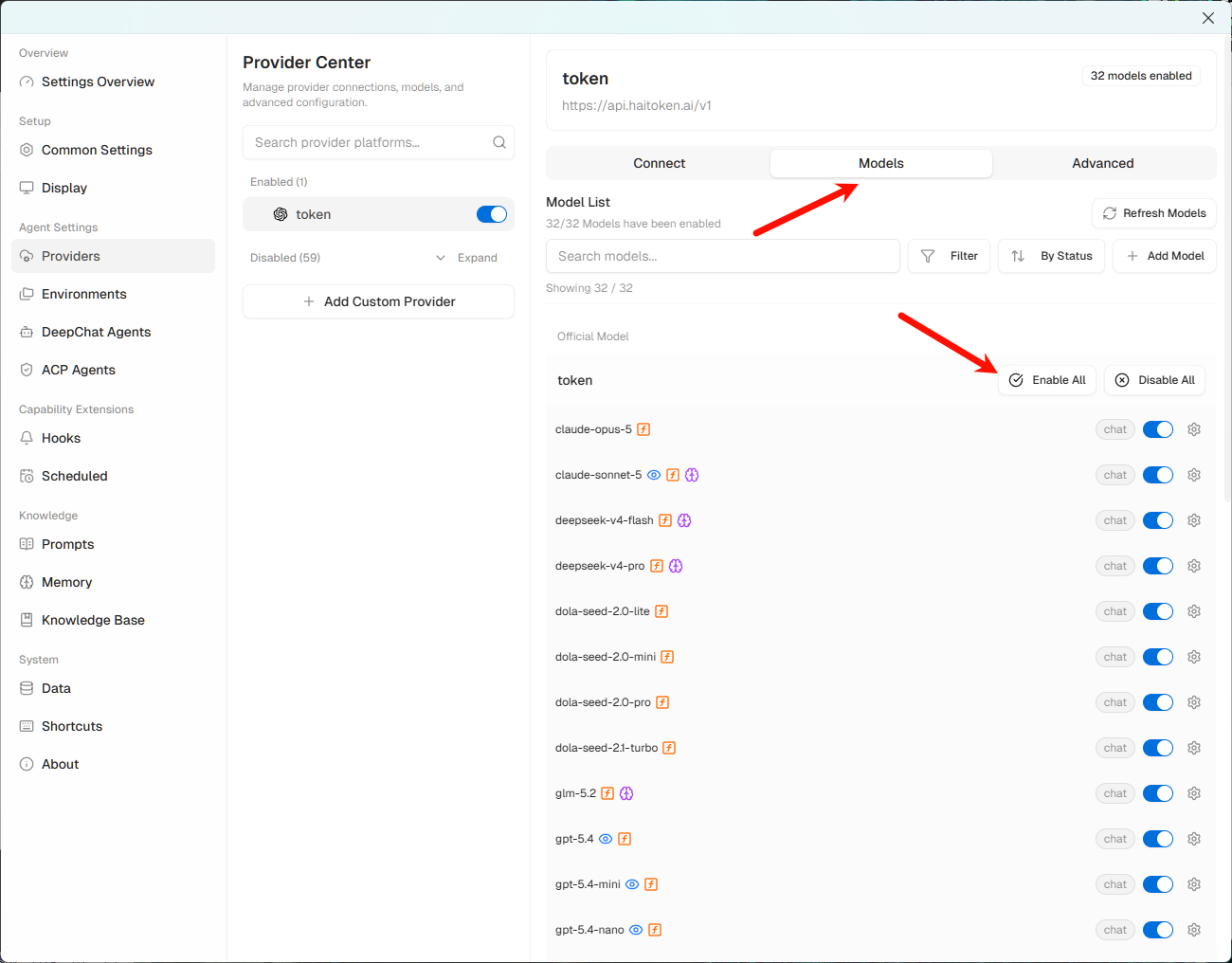Disable the claude-sonnet-5 model switch
This screenshot has height=963, width=1232.
pyautogui.click(x=1158, y=475)
